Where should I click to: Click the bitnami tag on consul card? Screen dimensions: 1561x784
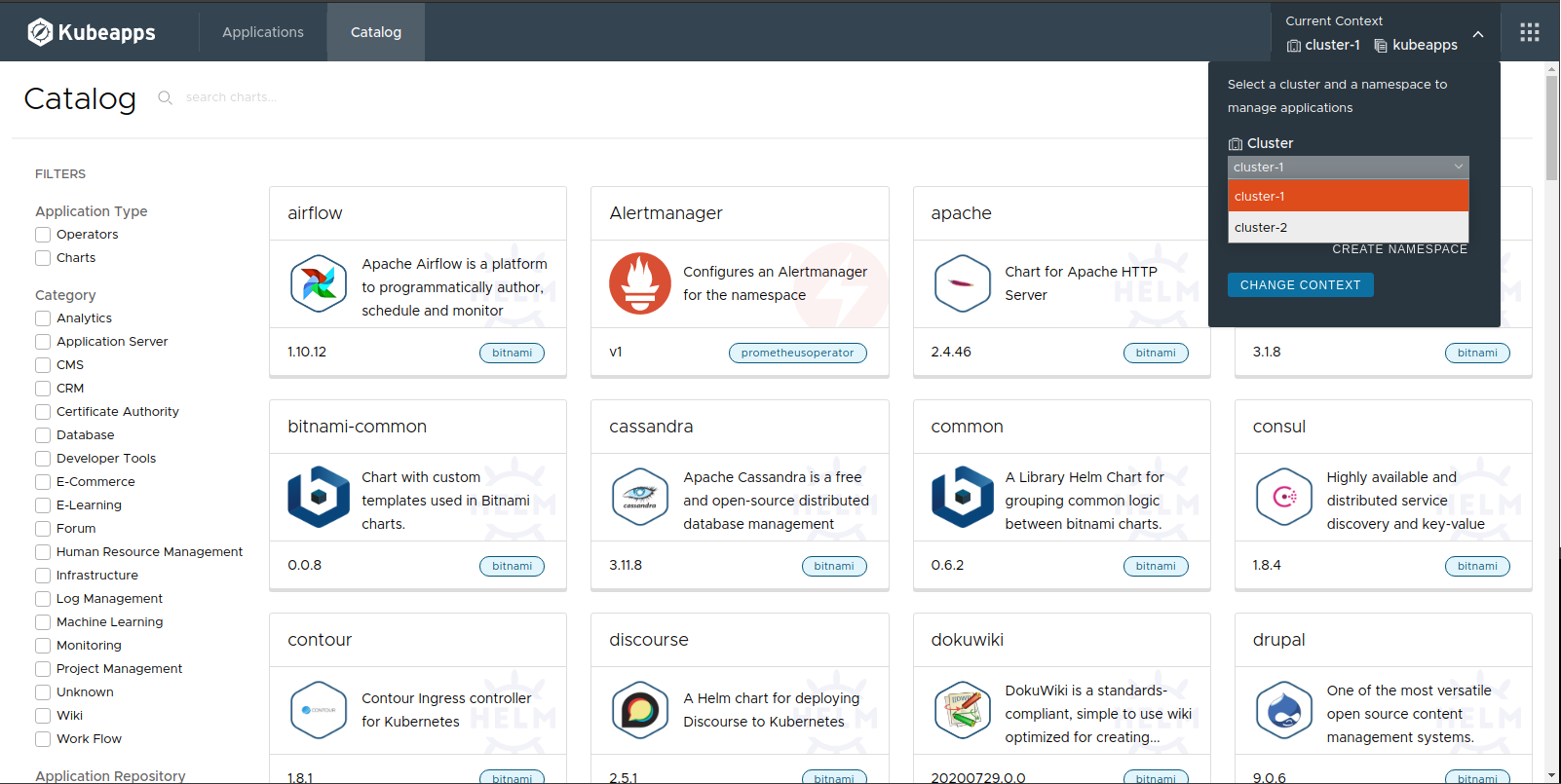click(1477, 566)
